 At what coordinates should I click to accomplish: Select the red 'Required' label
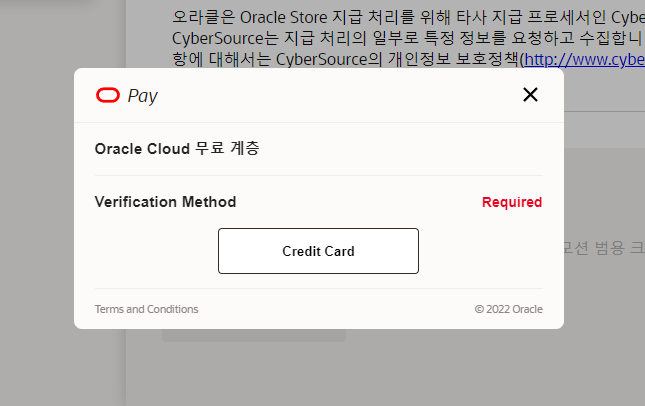pos(512,202)
